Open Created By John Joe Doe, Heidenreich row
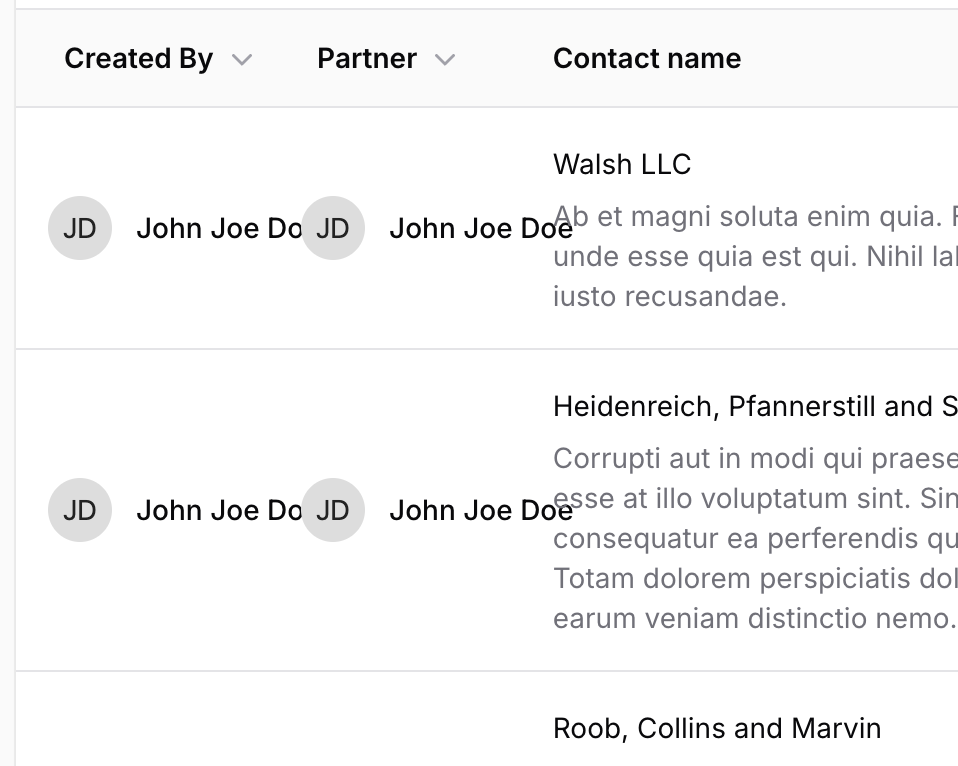958x766 pixels. pyautogui.click(x=218, y=511)
